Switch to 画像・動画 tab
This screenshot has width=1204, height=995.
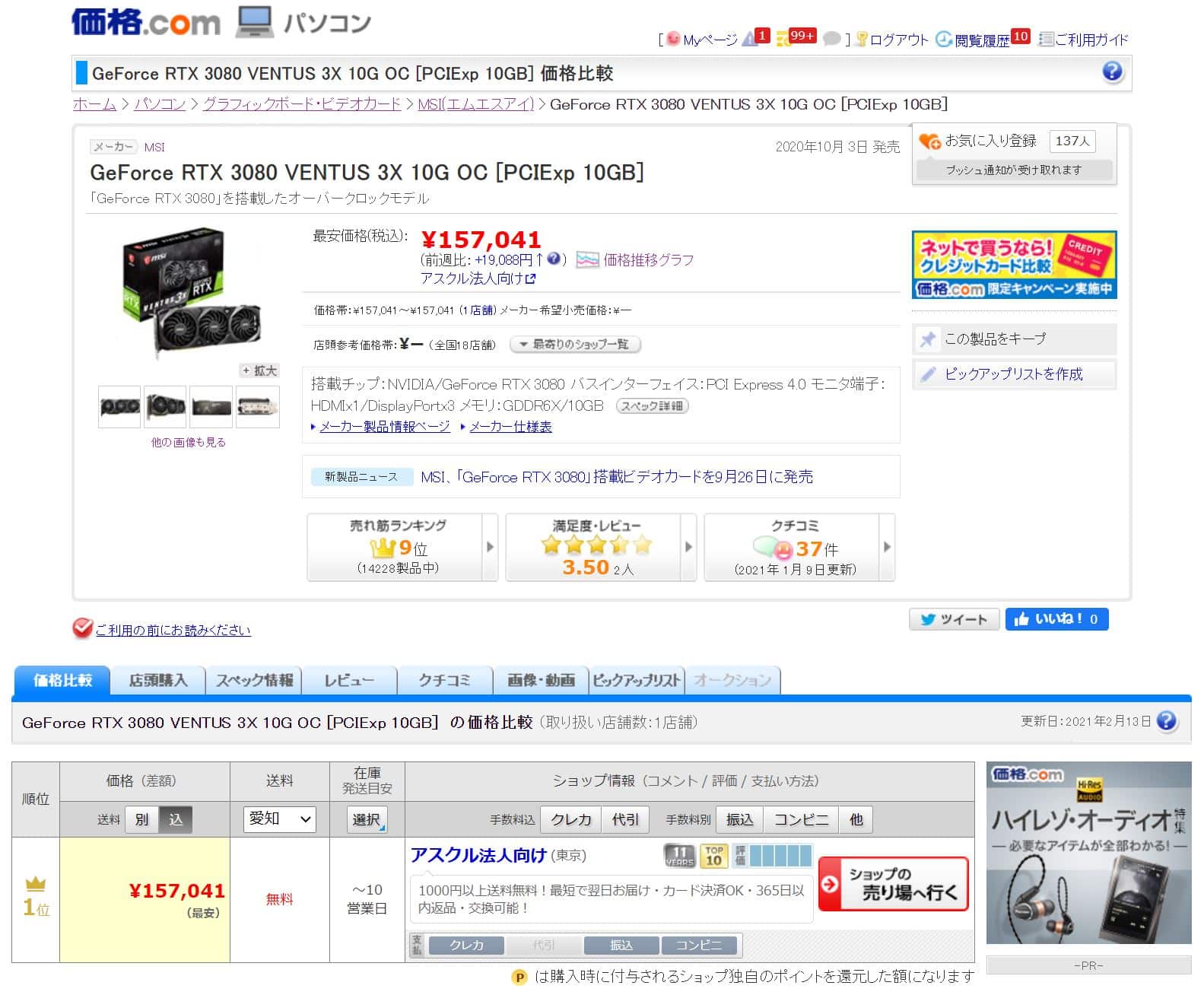[542, 680]
